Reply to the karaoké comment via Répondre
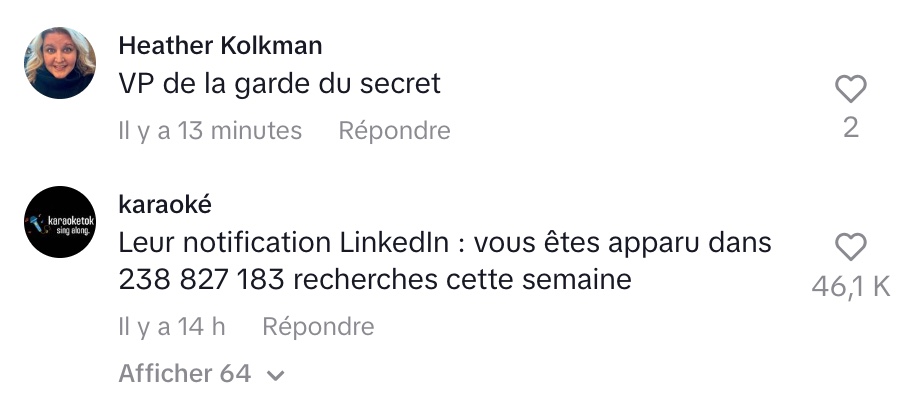Viewport: 916px width, 396px height. tap(318, 326)
